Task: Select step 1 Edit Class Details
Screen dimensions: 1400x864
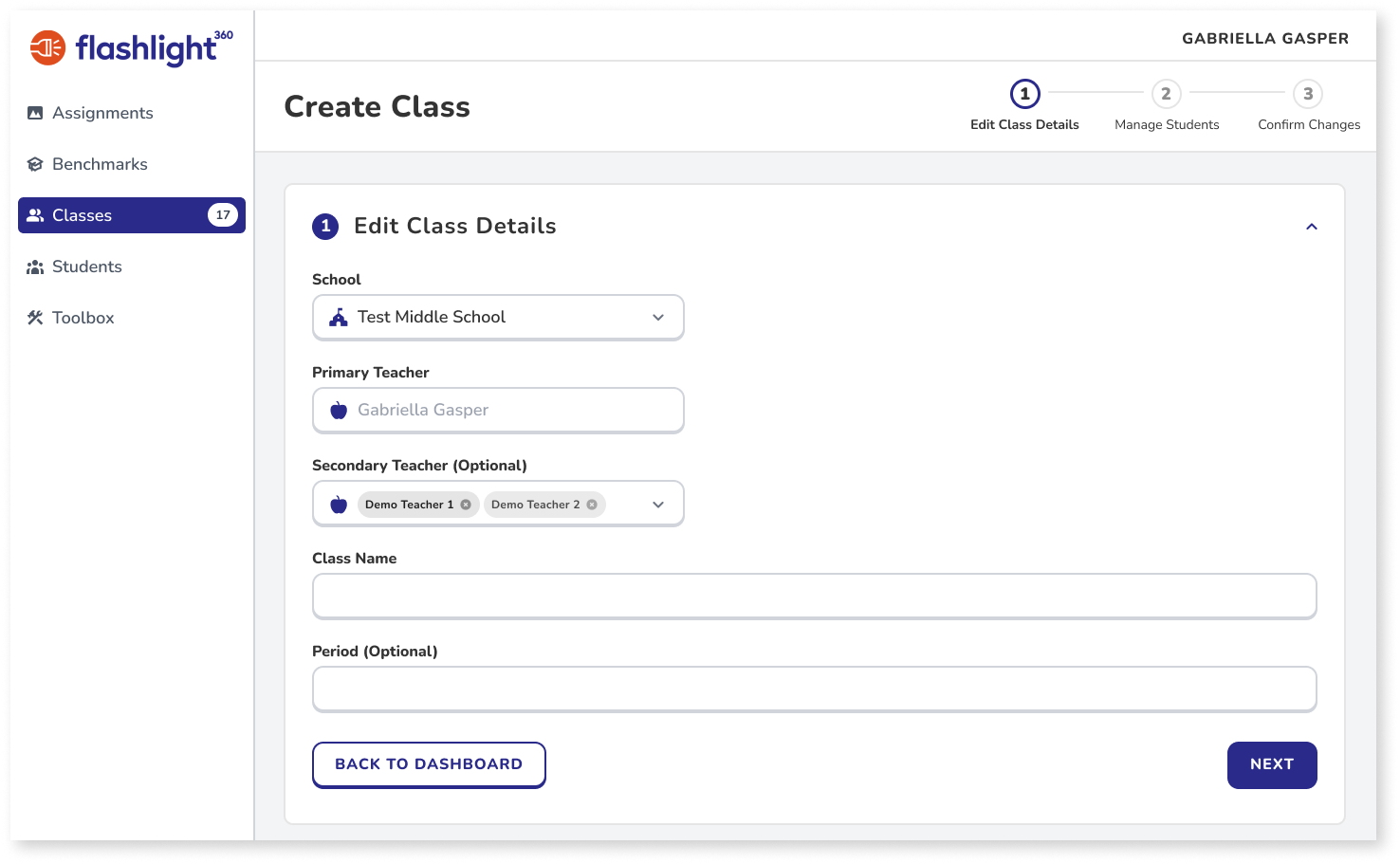Action: [x=1024, y=105]
